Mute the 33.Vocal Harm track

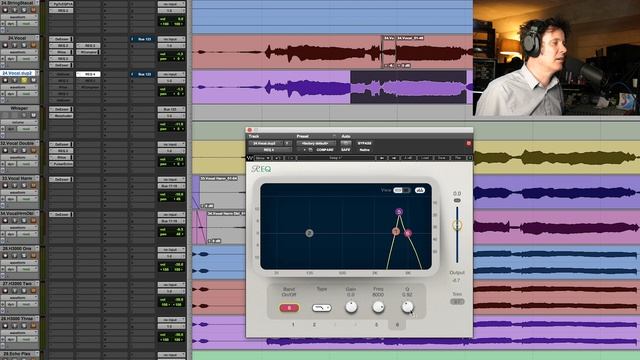[33, 185]
